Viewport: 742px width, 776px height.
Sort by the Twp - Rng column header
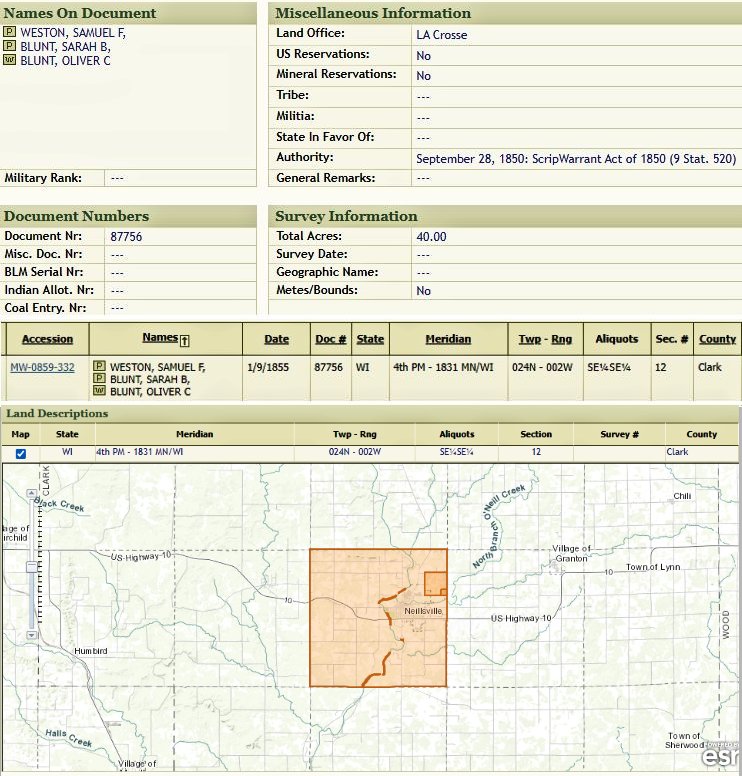(545, 339)
